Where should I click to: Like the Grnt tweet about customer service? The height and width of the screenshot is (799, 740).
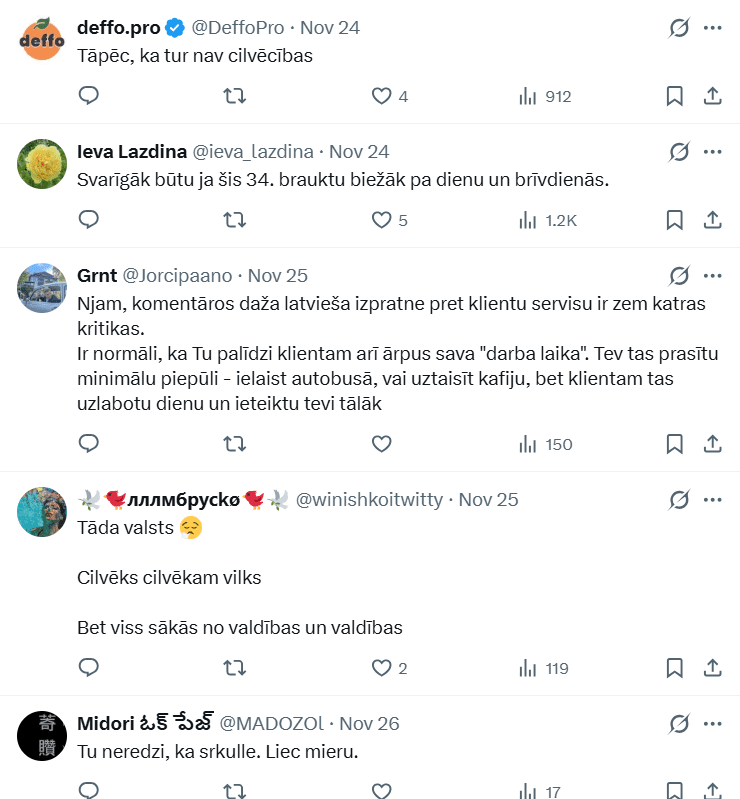coord(381,444)
